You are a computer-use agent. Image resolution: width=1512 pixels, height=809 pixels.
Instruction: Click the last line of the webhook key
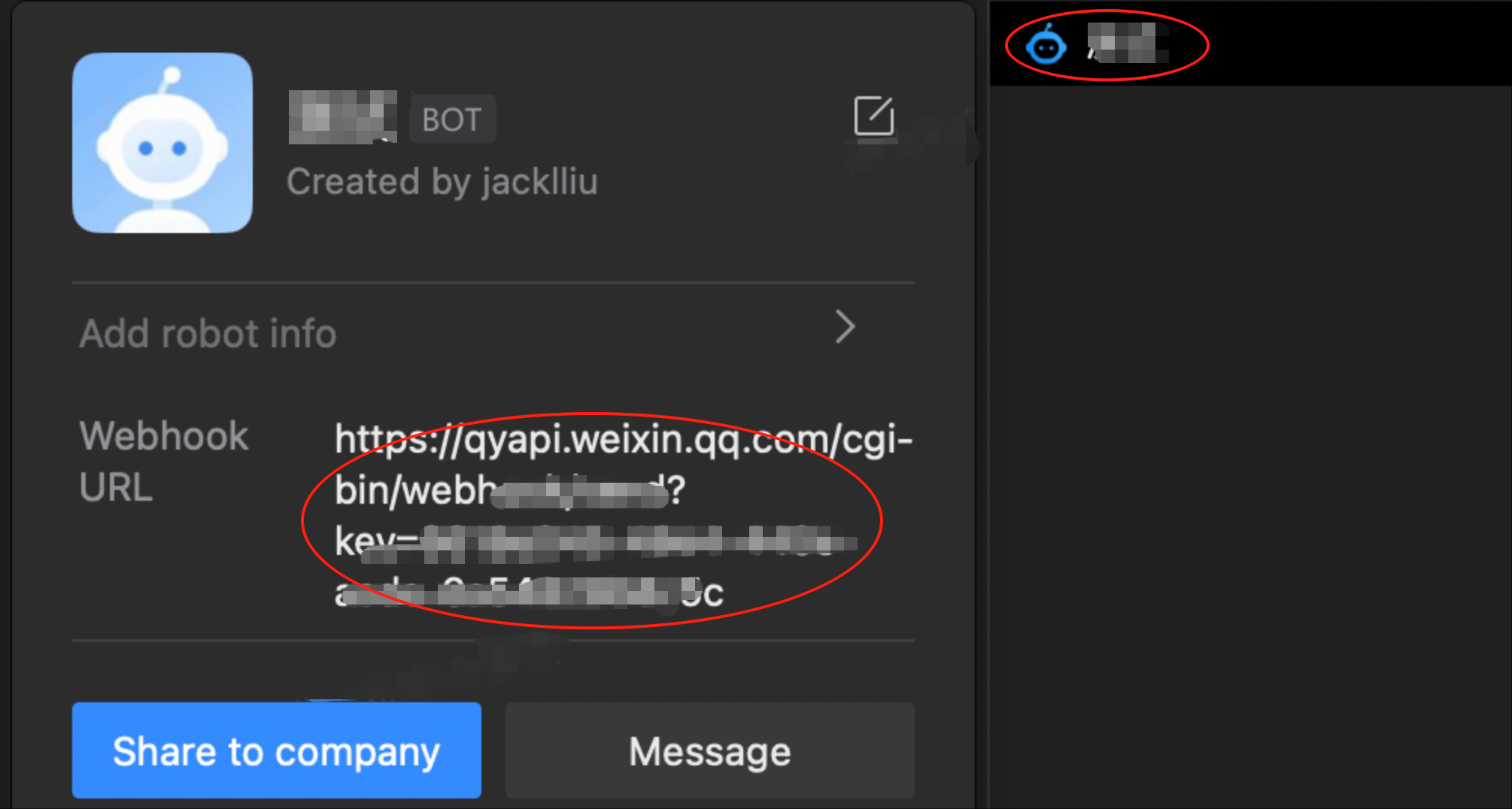click(x=529, y=592)
